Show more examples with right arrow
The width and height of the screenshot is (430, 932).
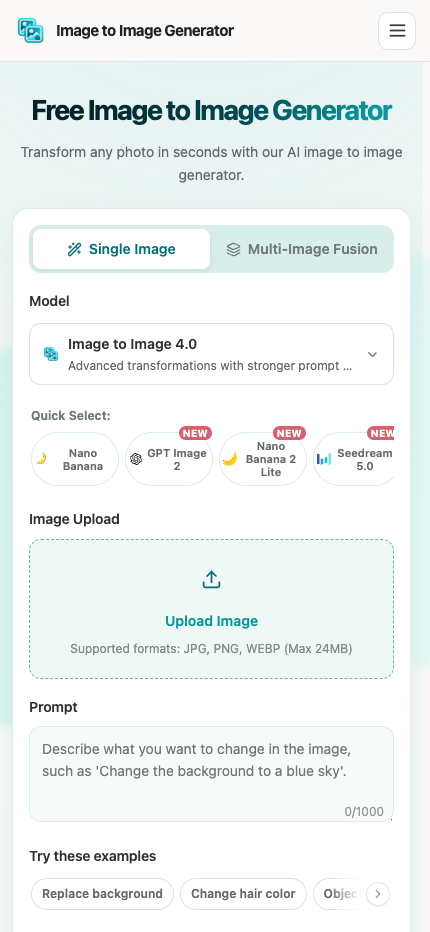[378, 893]
